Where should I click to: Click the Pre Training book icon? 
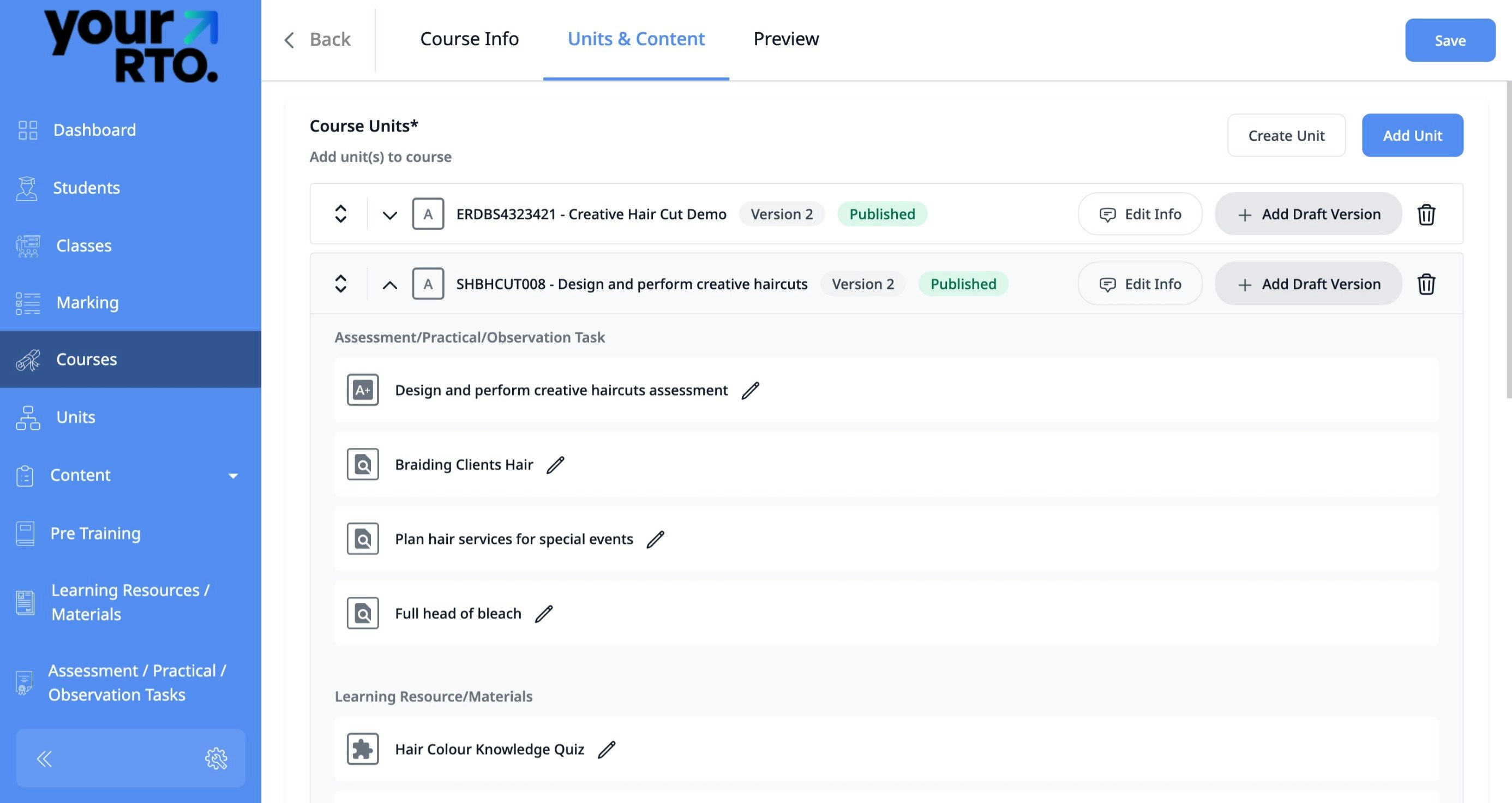[25, 534]
